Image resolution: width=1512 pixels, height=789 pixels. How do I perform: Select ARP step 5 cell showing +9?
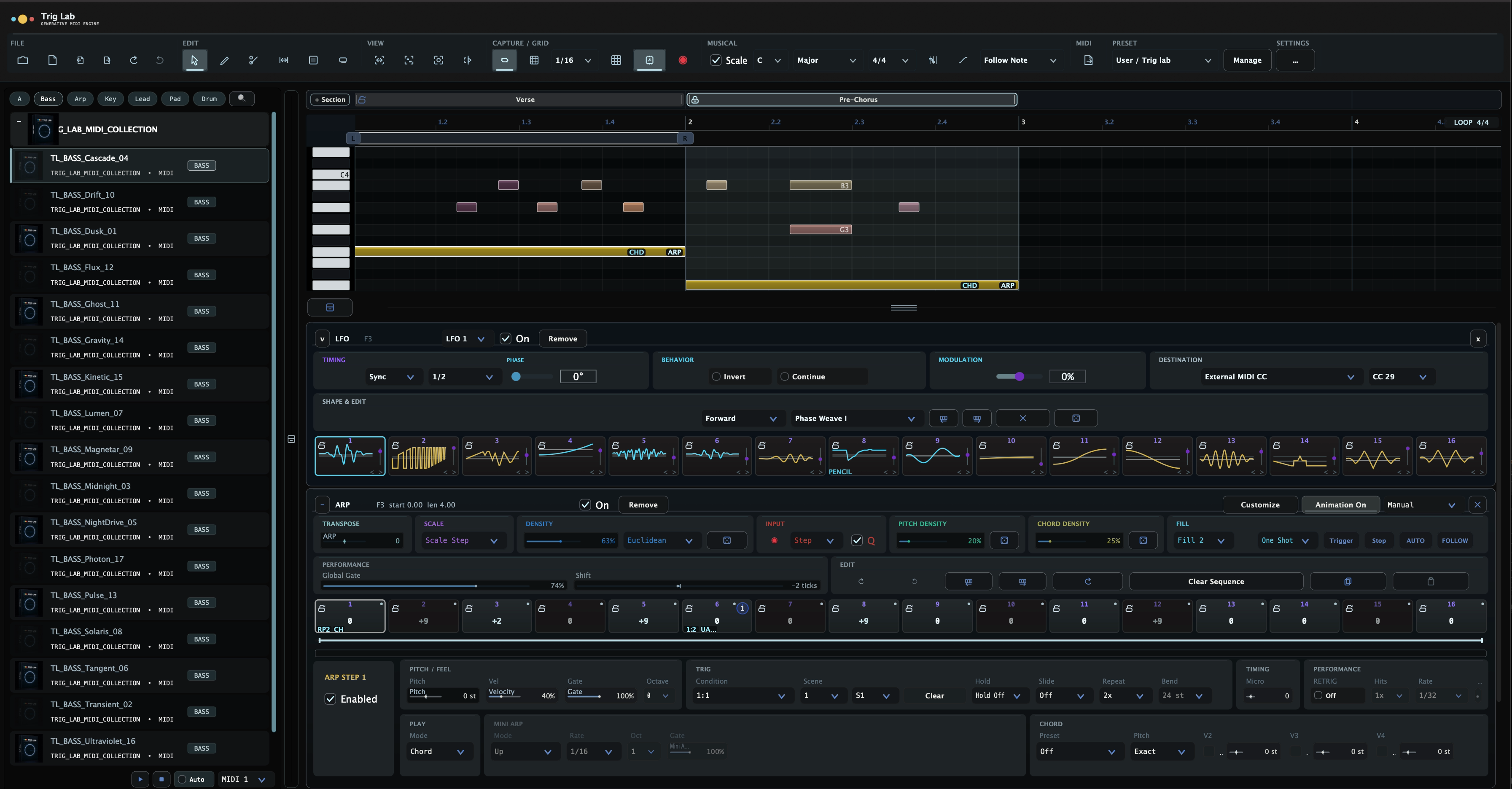pos(643,615)
